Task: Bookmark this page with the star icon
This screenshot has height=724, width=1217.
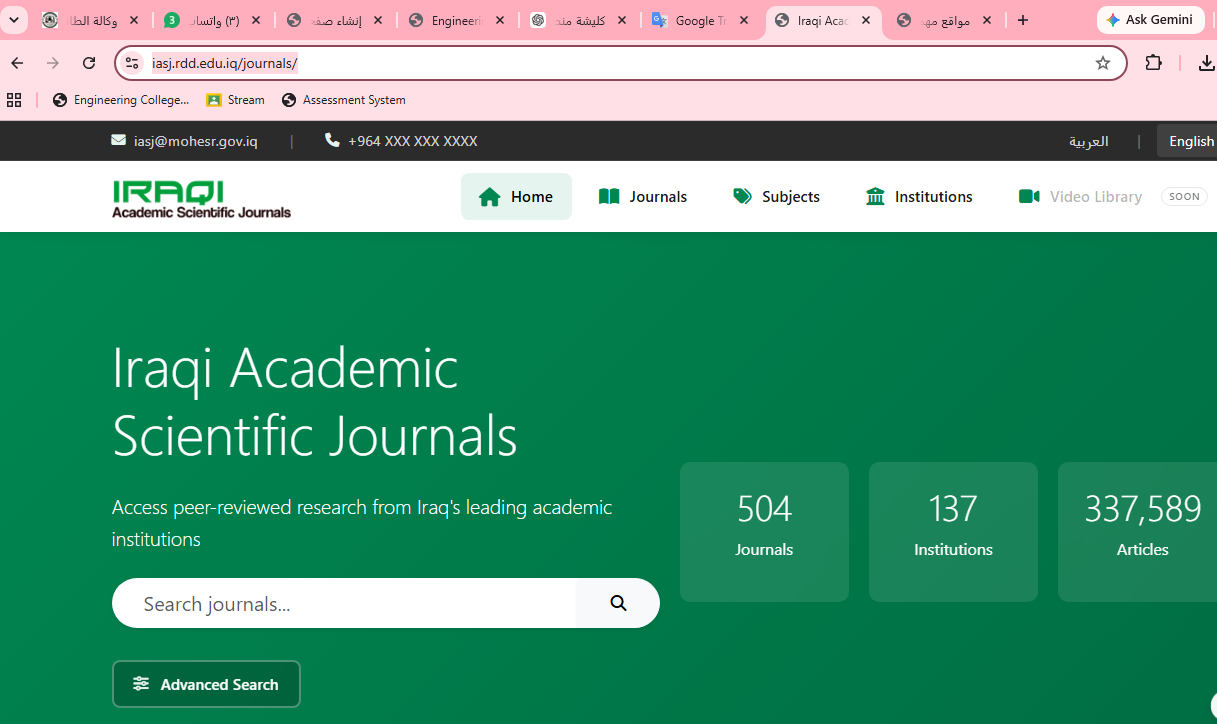Action: (x=1103, y=63)
